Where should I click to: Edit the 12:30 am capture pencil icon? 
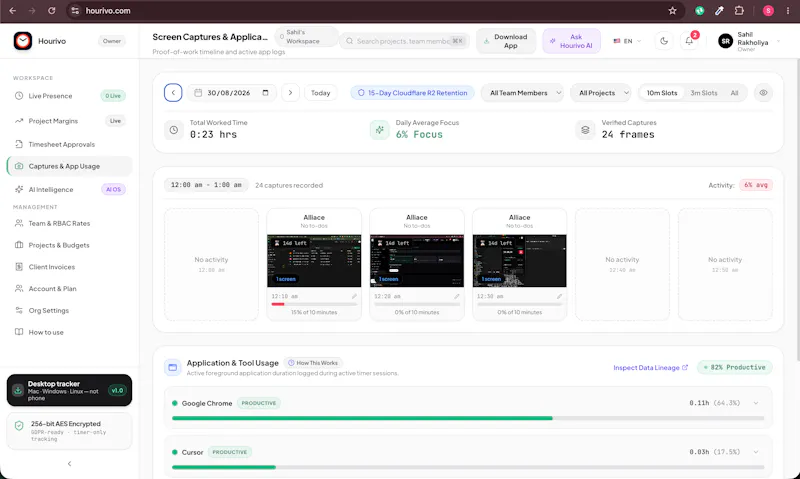(x=559, y=296)
